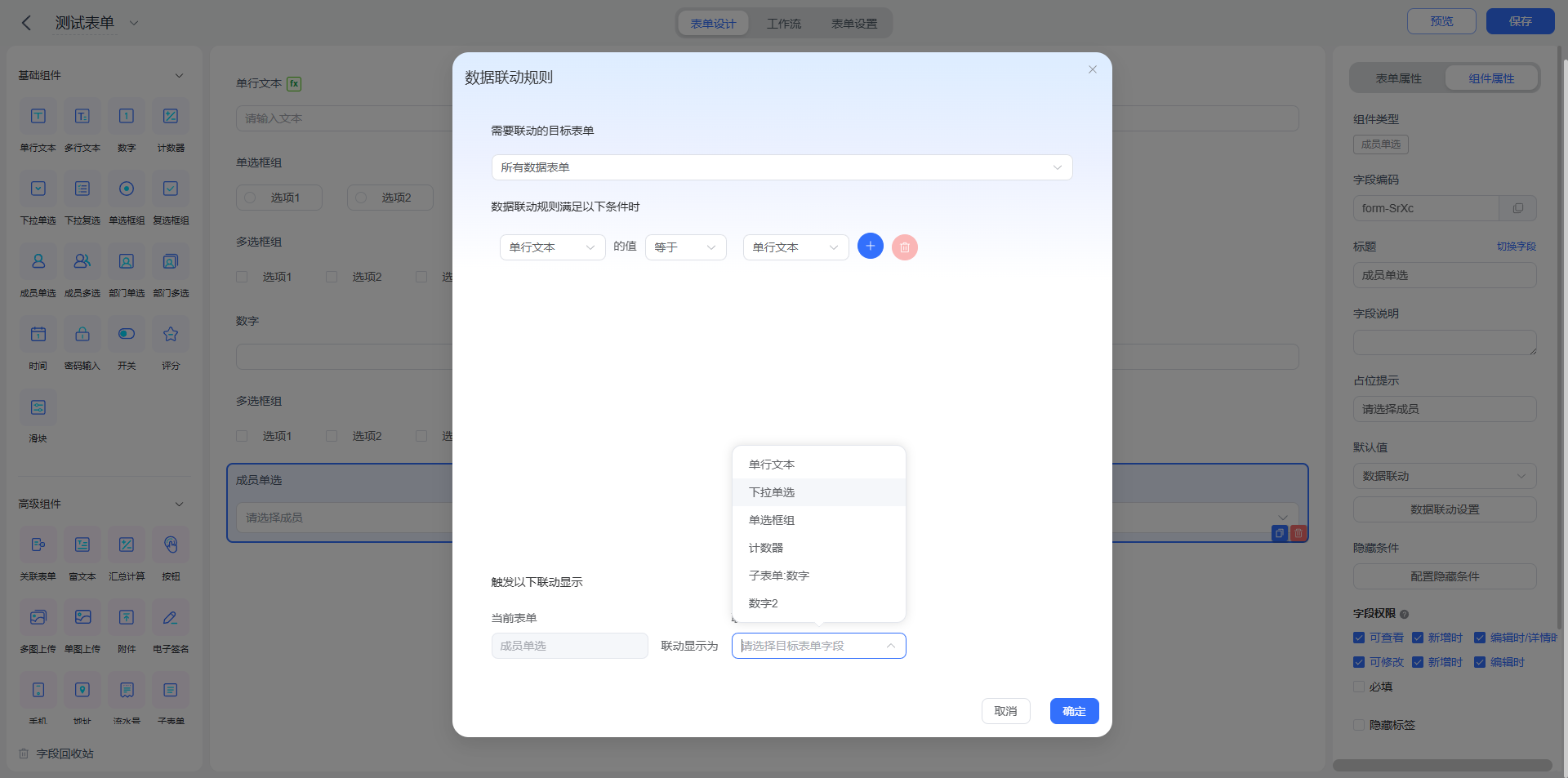Choose 单行文本 from the field list
This screenshot has height=778, width=1568.
pos(819,465)
